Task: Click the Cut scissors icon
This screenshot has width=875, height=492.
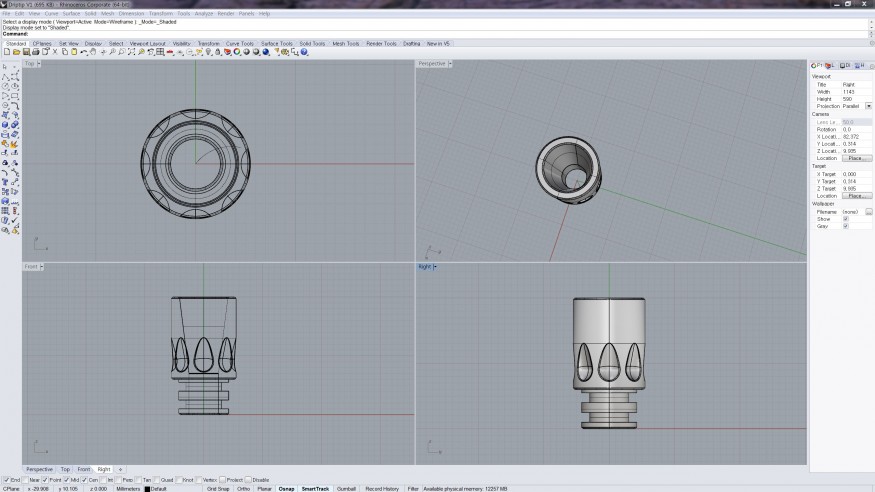Action: point(55,52)
